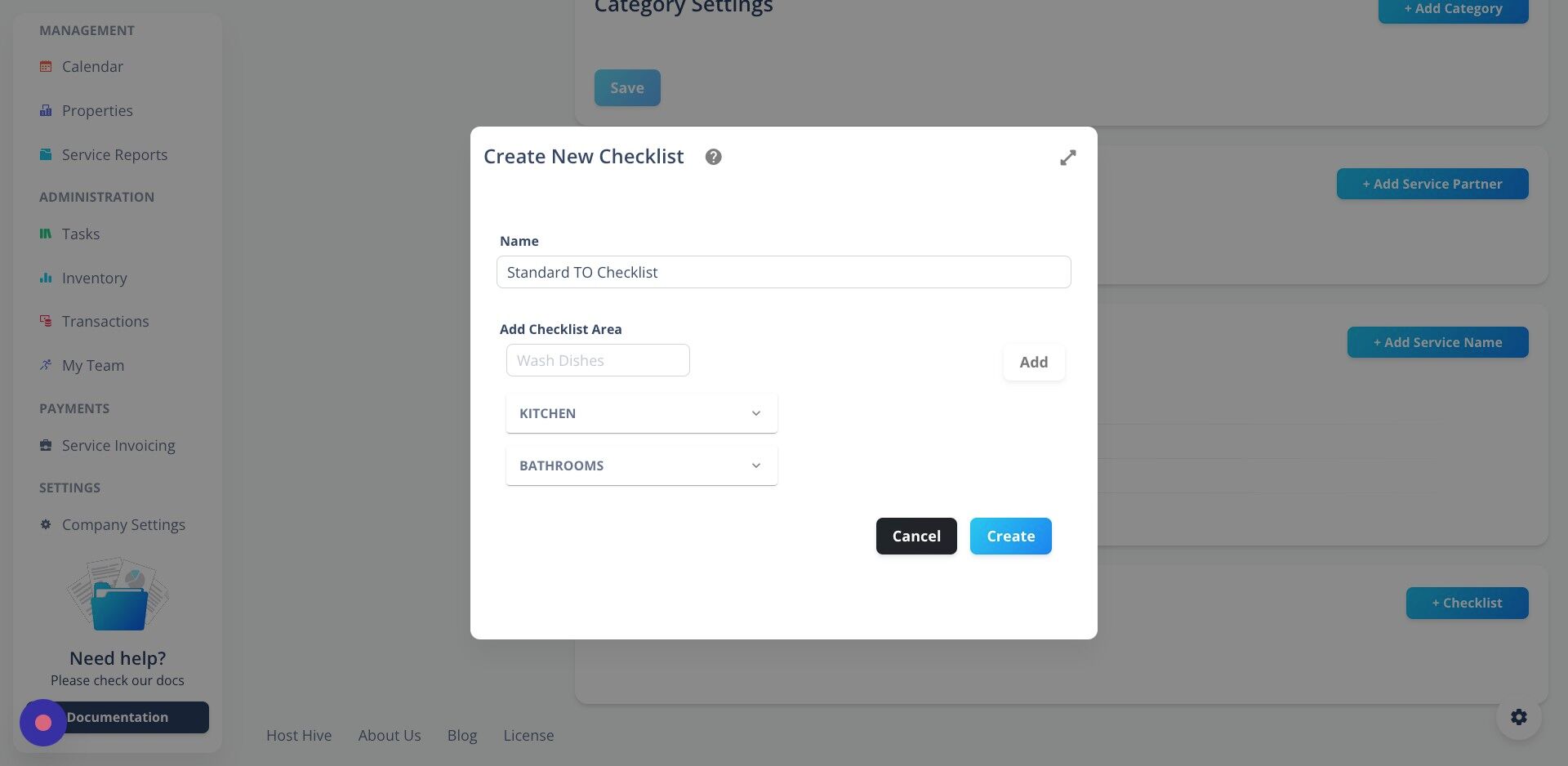
Task: Click the Company Settings gear icon
Action: (46, 524)
